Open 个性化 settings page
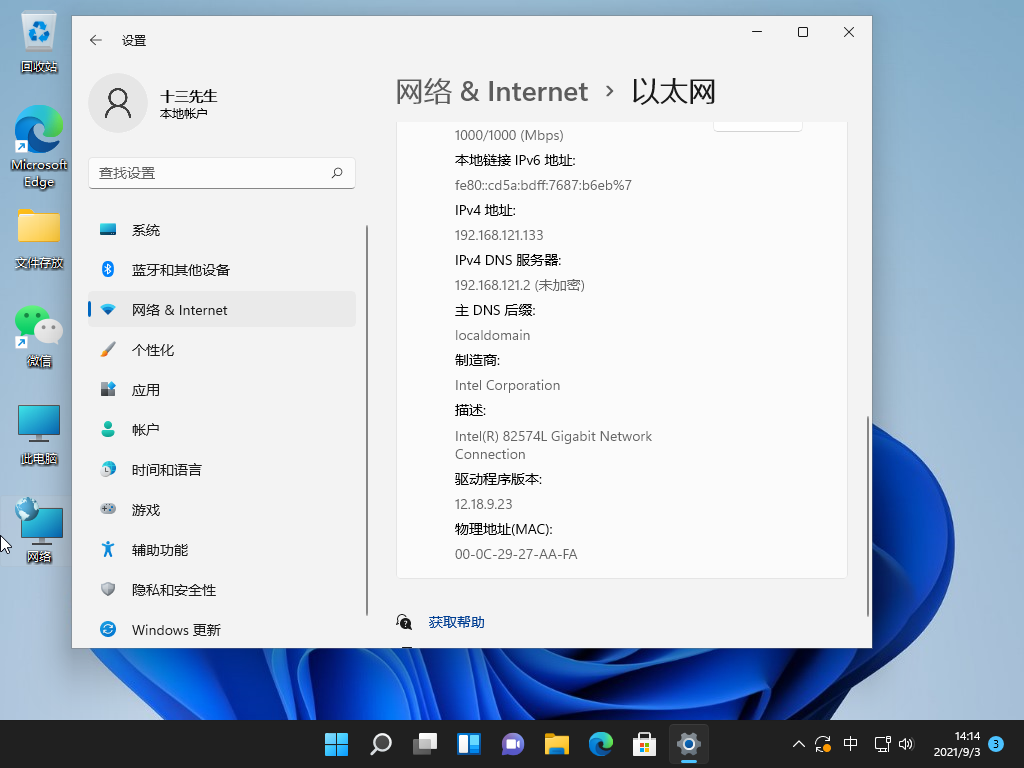The image size is (1024, 768). point(151,349)
